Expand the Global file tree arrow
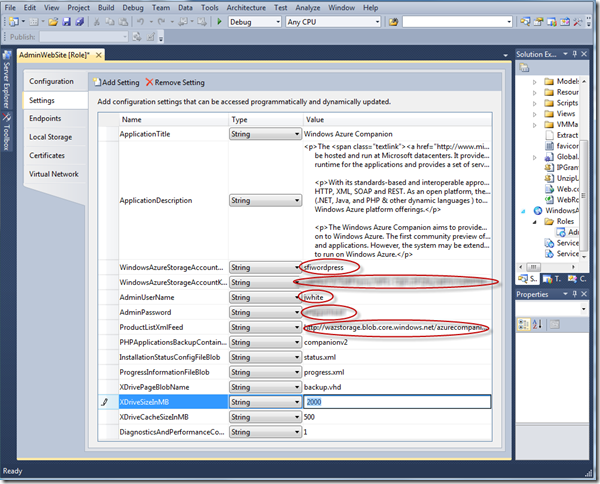The height and width of the screenshot is (484, 600). [x=535, y=157]
